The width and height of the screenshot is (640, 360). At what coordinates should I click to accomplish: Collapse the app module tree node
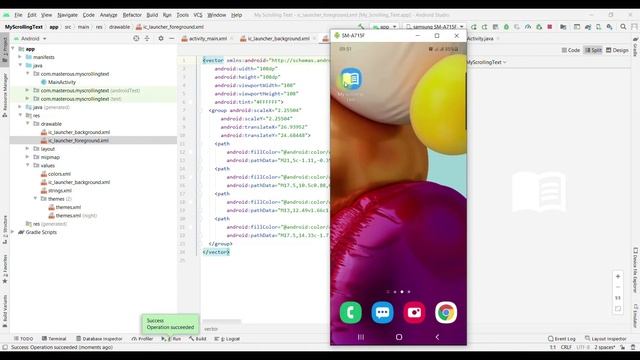click(x=13, y=49)
